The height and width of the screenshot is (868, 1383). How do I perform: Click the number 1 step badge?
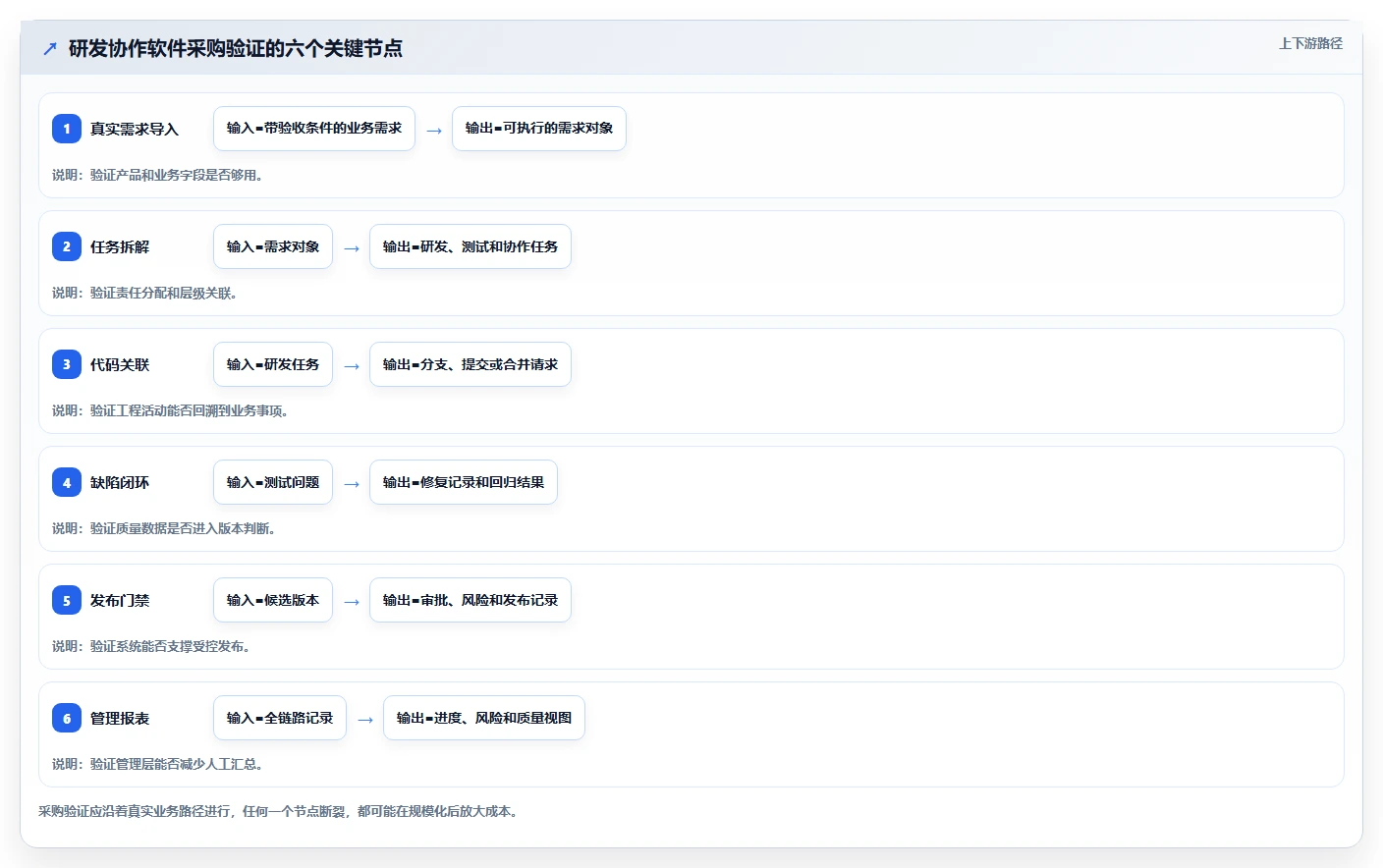coord(67,129)
